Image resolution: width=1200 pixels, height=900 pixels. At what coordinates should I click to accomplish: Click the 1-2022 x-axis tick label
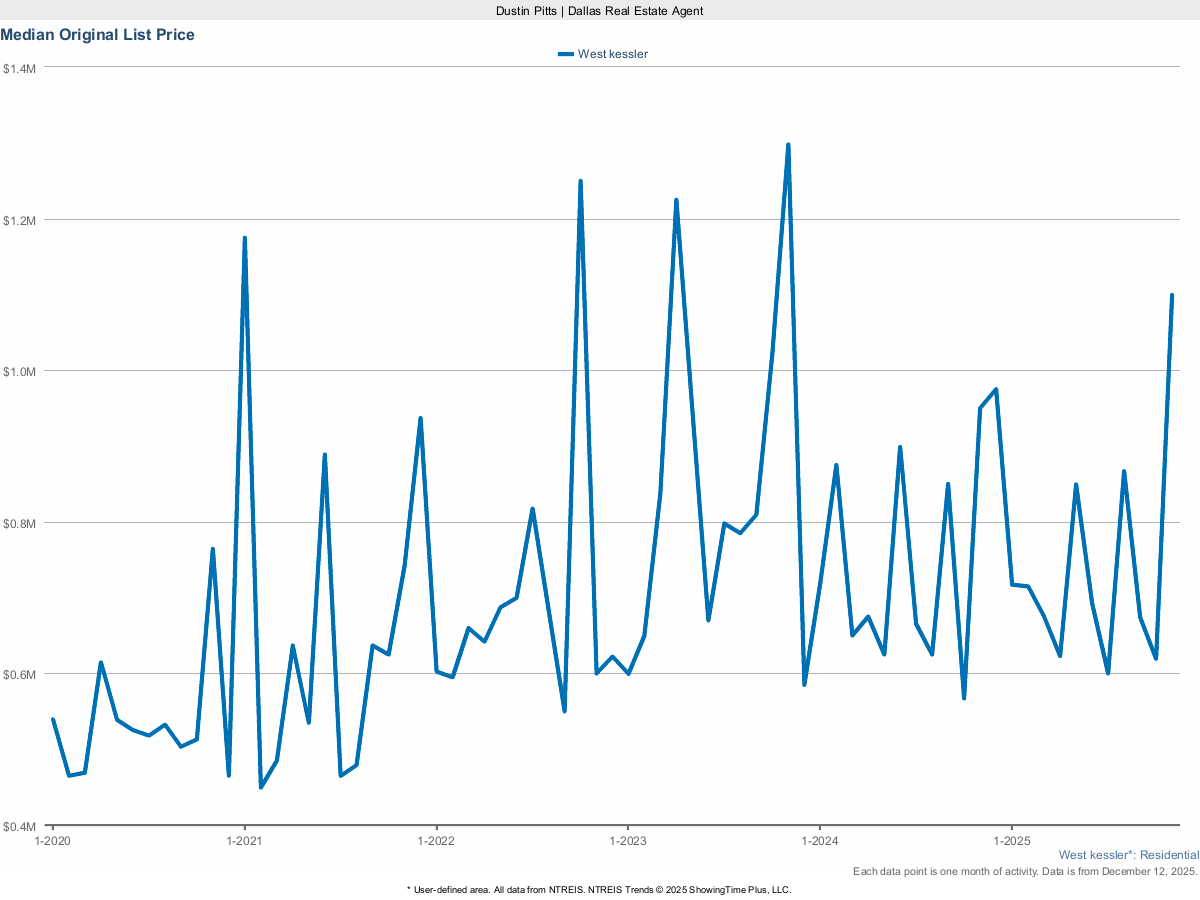point(436,841)
